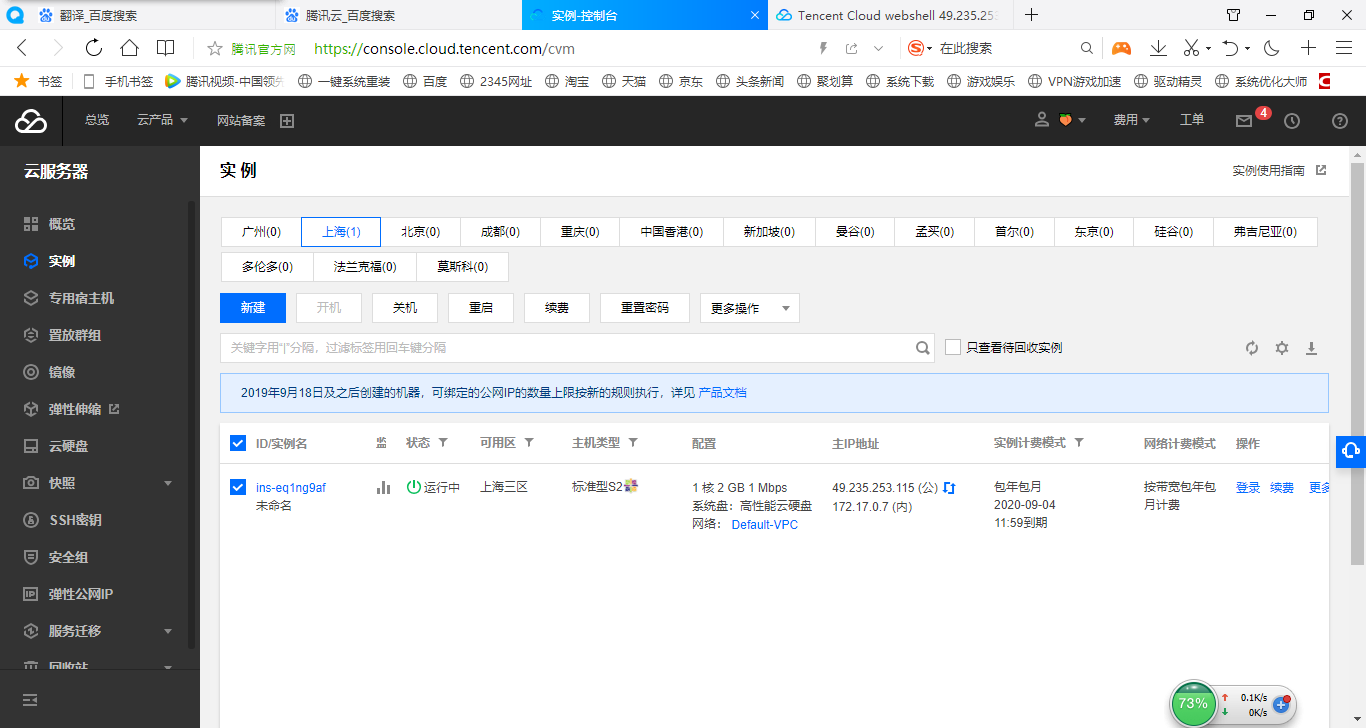Click the 重启 button

(481, 308)
